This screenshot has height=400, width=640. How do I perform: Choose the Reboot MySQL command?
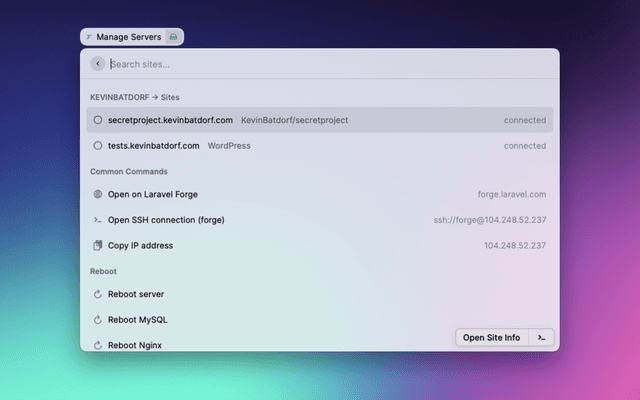[137, 320]
